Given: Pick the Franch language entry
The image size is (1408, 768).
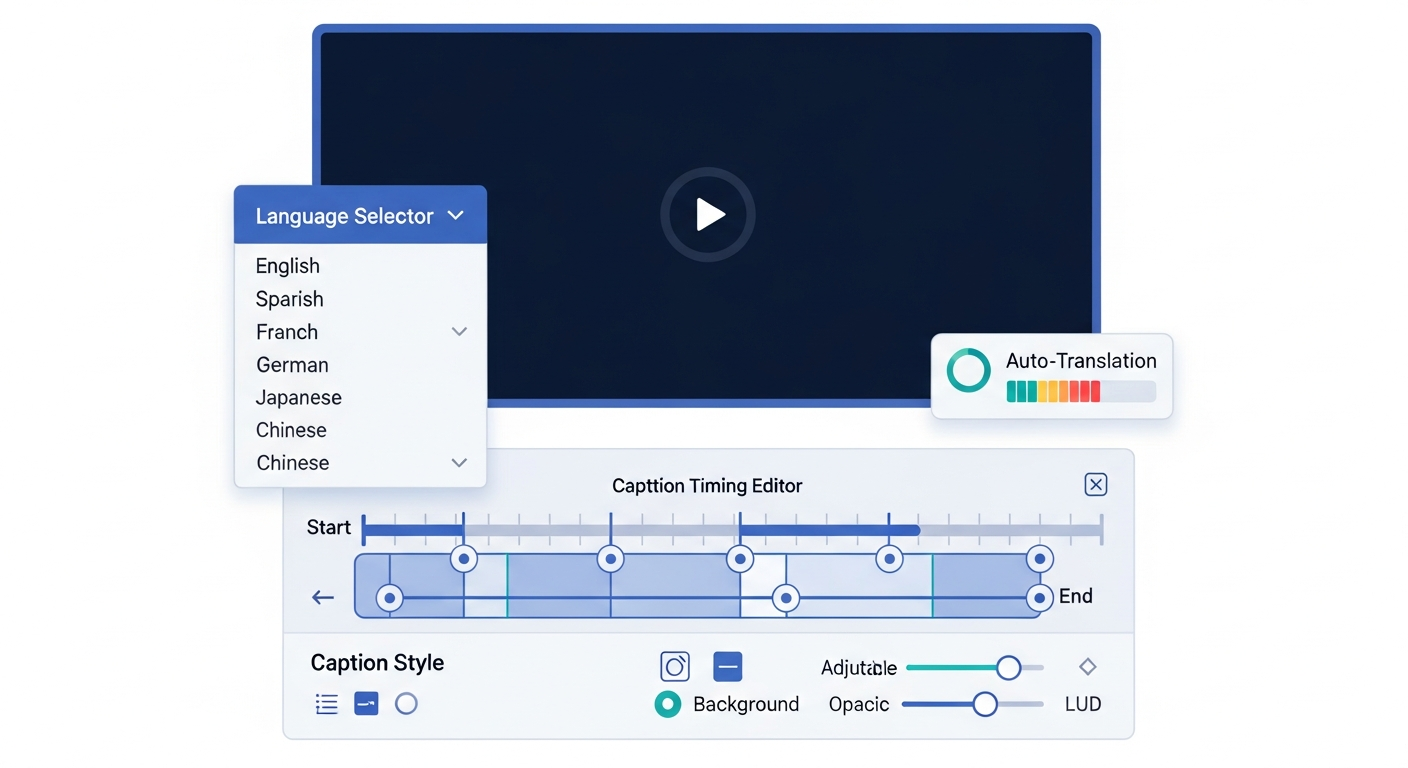Looking at the screenshot, I should tap(287, 332).
